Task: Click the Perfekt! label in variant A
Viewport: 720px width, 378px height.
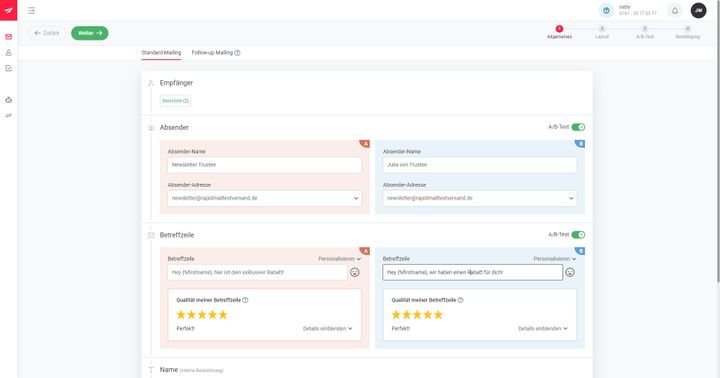Action: click(x=186, y=328)
